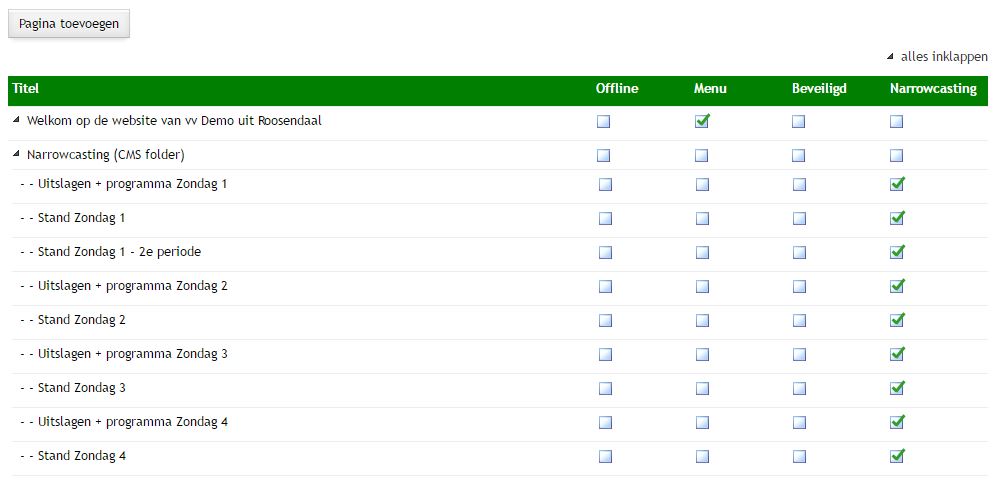Select the Uitslagen + programma Zondag 3 row

(132, 354)
